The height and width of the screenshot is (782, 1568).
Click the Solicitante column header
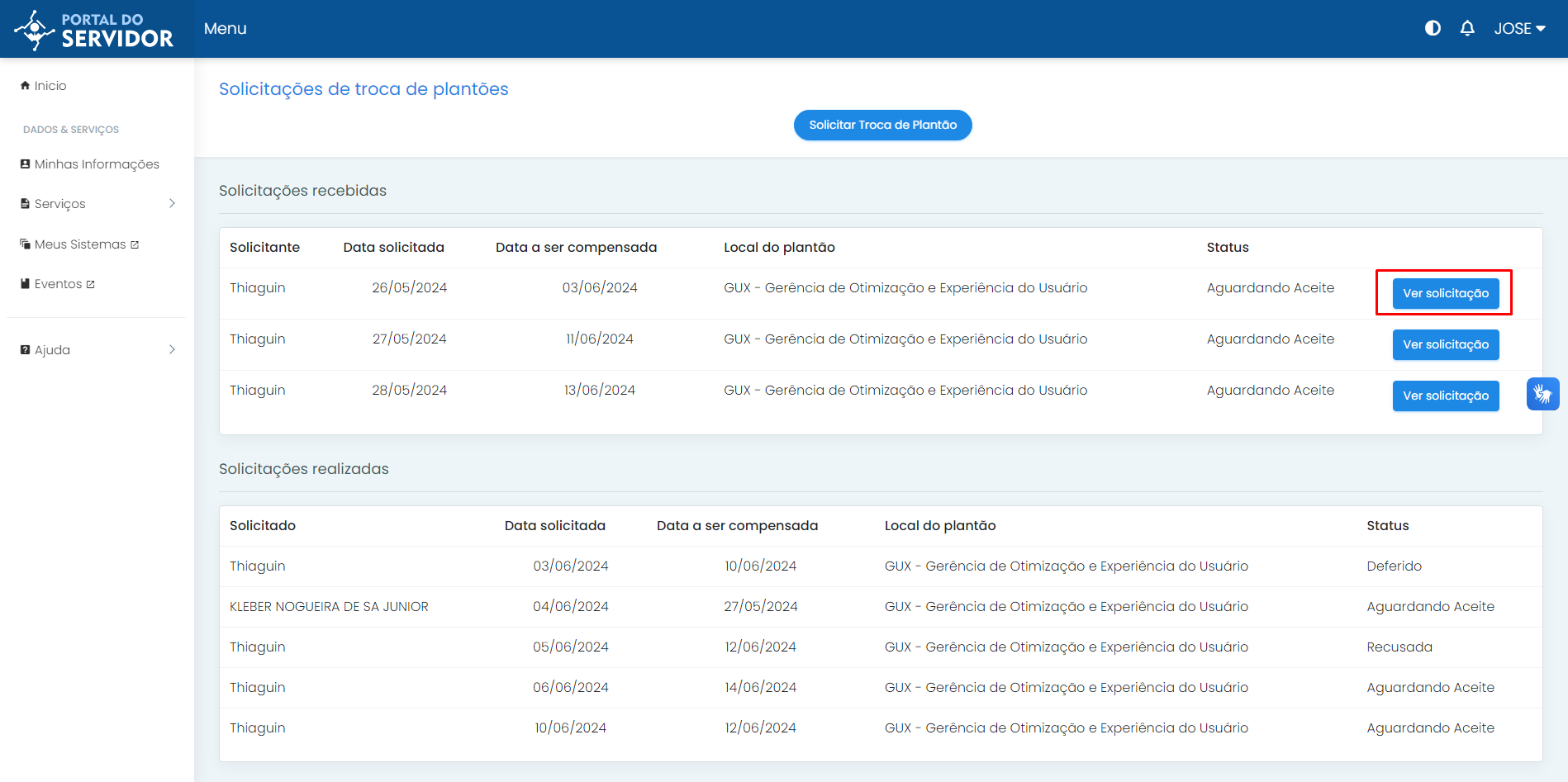pos(264,247)
